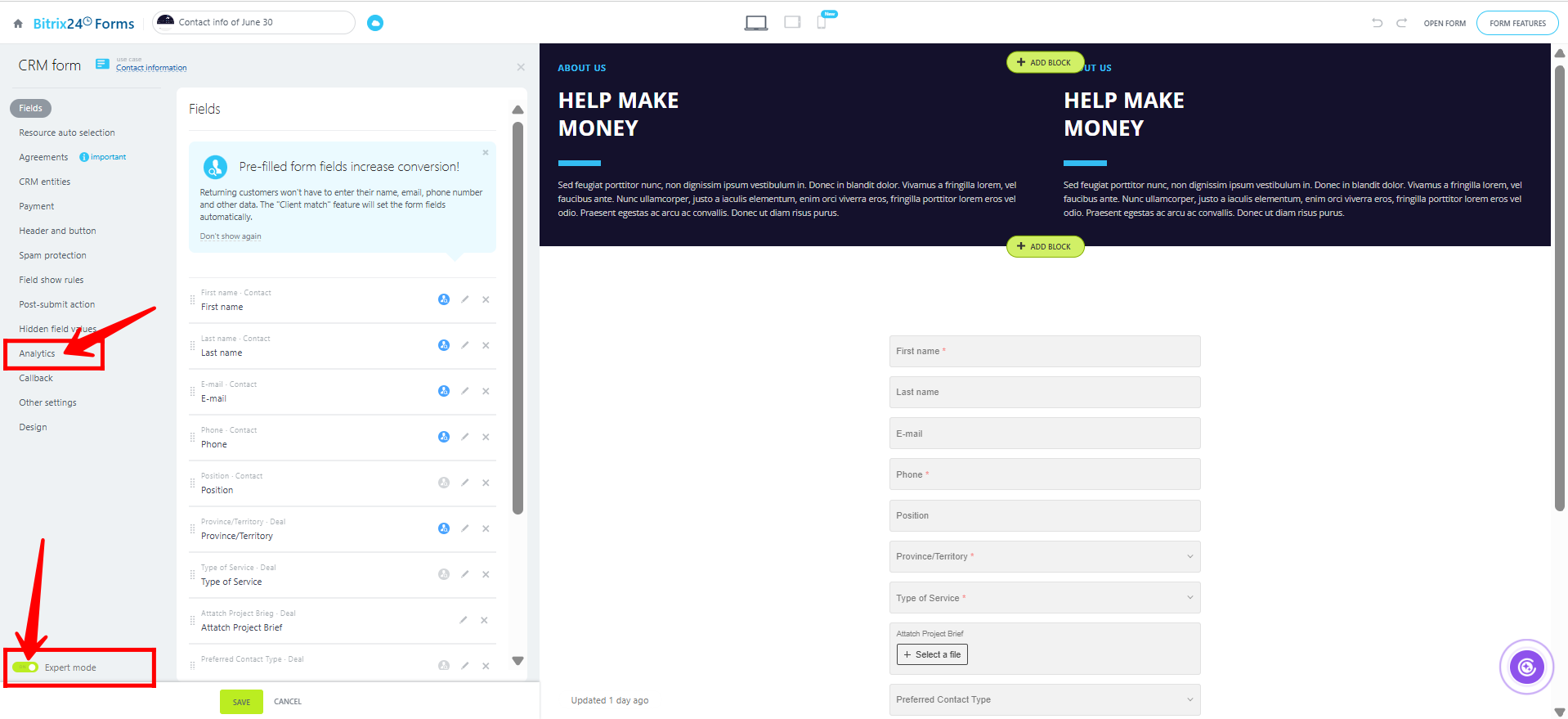The width and height of the screenshot is (1568, 719).
Task: Open the purple assistant widget icon
Action: pyautogui.click(x=1526, y=667)
